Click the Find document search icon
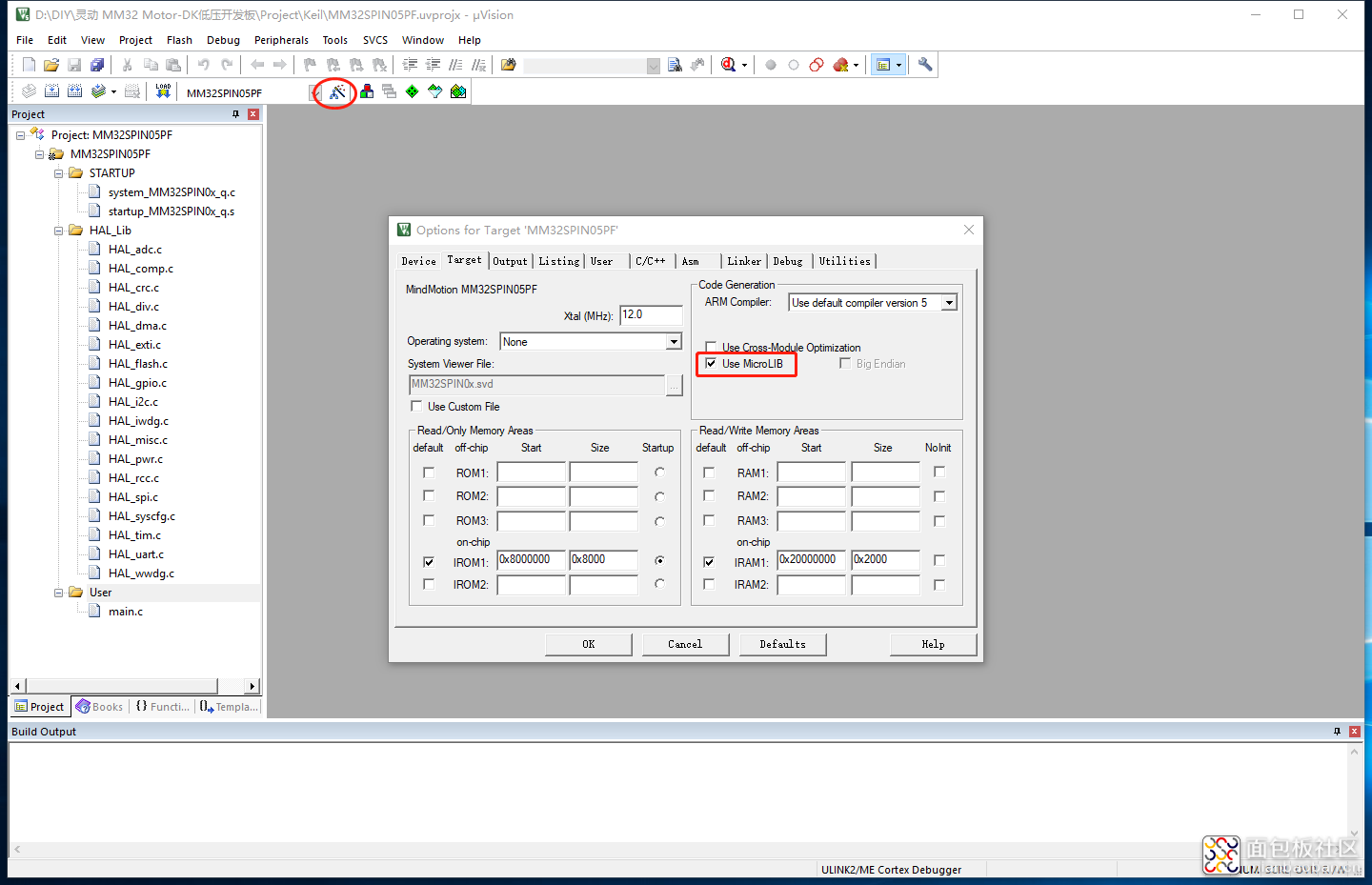This screenshot has height=885, width=1372. coord(675,65)
